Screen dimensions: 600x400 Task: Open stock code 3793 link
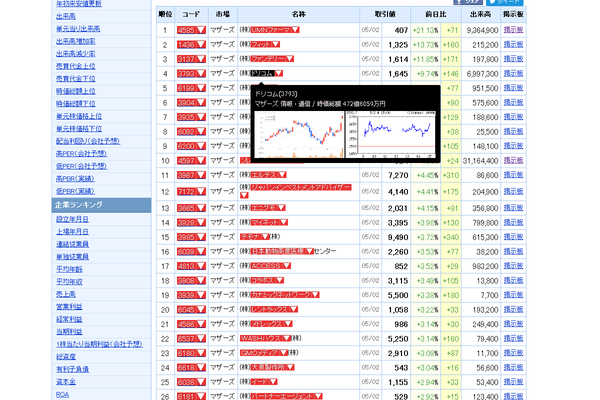pos(186,73)
